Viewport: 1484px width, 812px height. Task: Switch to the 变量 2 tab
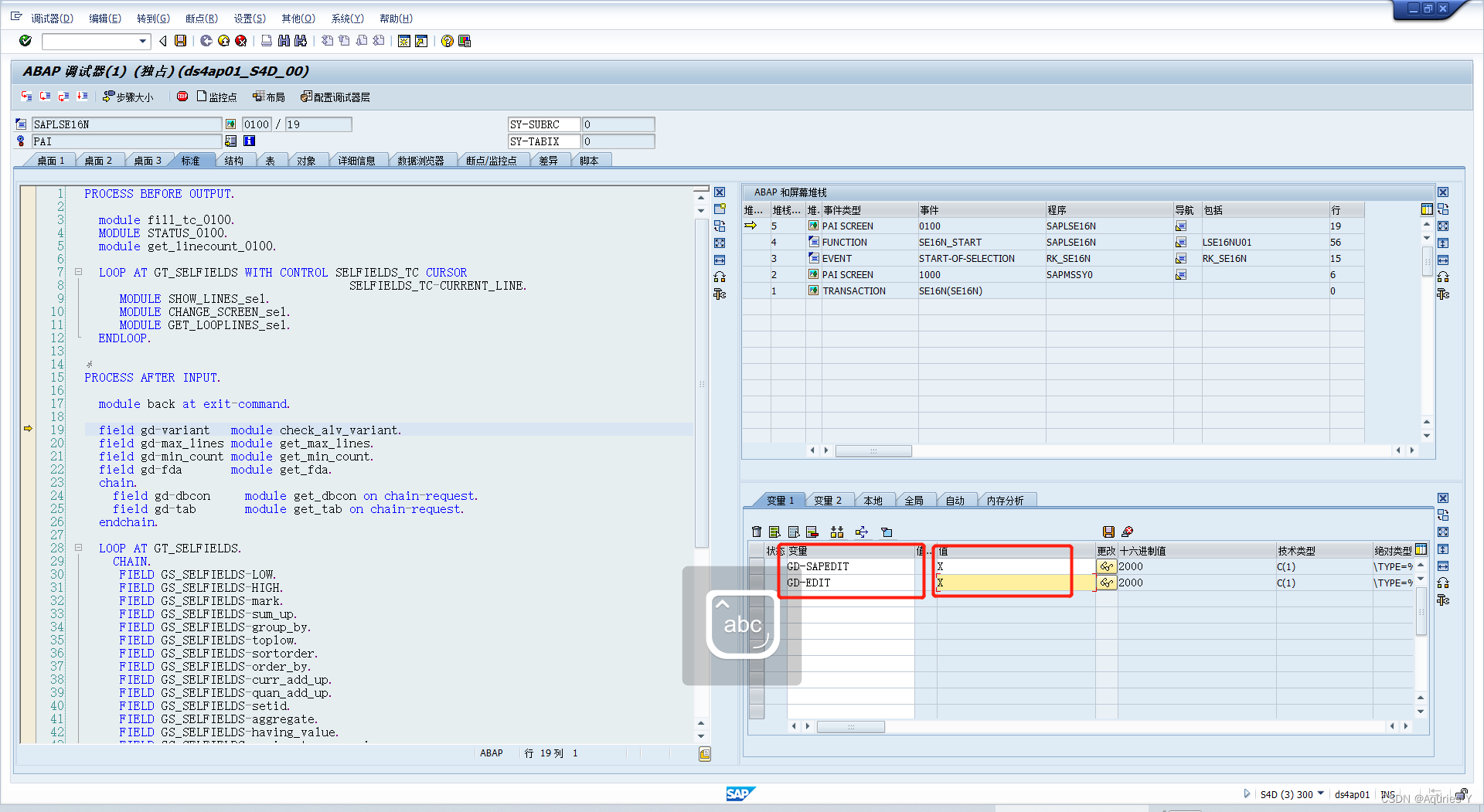coord(828,501)
